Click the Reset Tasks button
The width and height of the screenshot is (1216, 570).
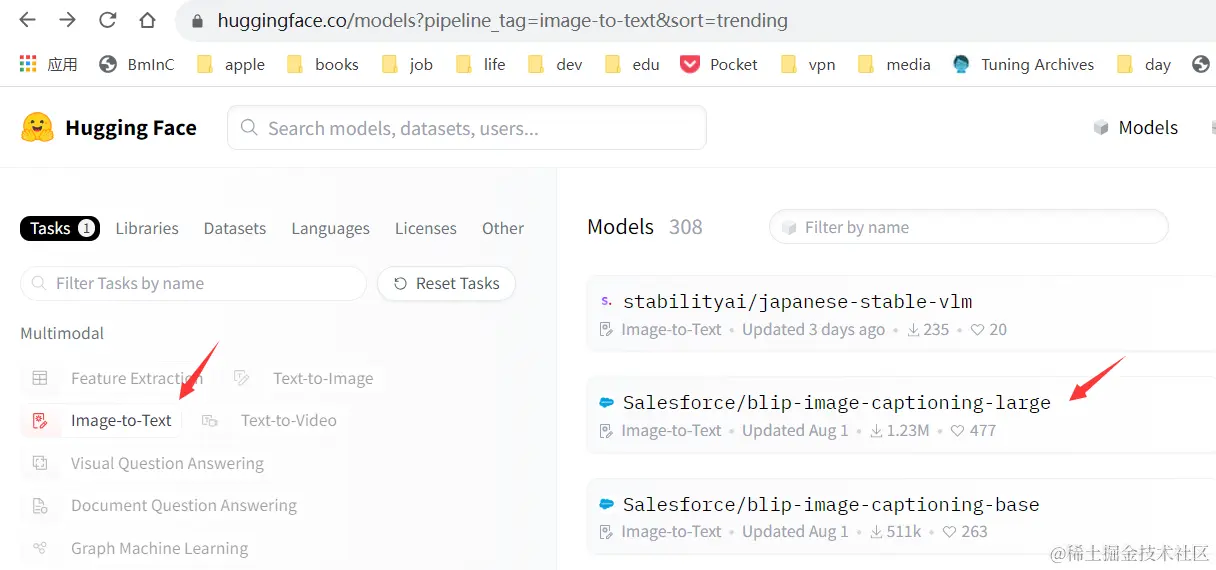(x=446, y=283)
